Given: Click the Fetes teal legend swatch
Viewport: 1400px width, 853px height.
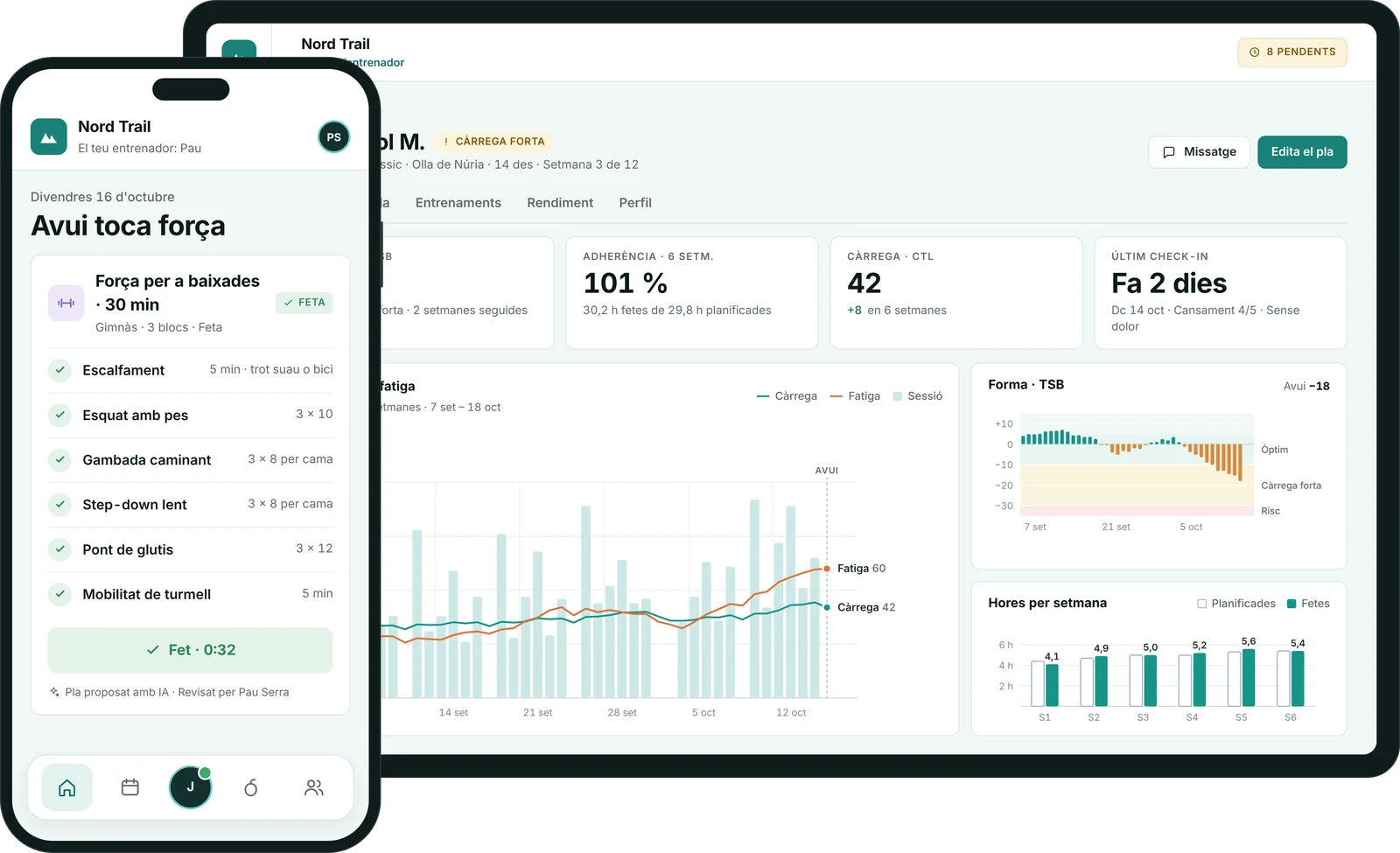Looking at the screenshot, I should [x=1291, y=604].
